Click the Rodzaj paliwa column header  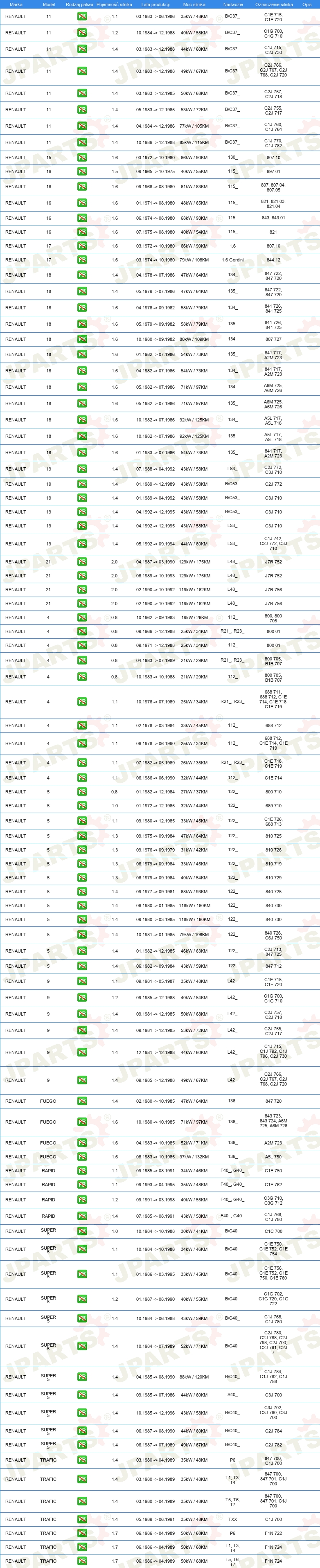point(80,4)
